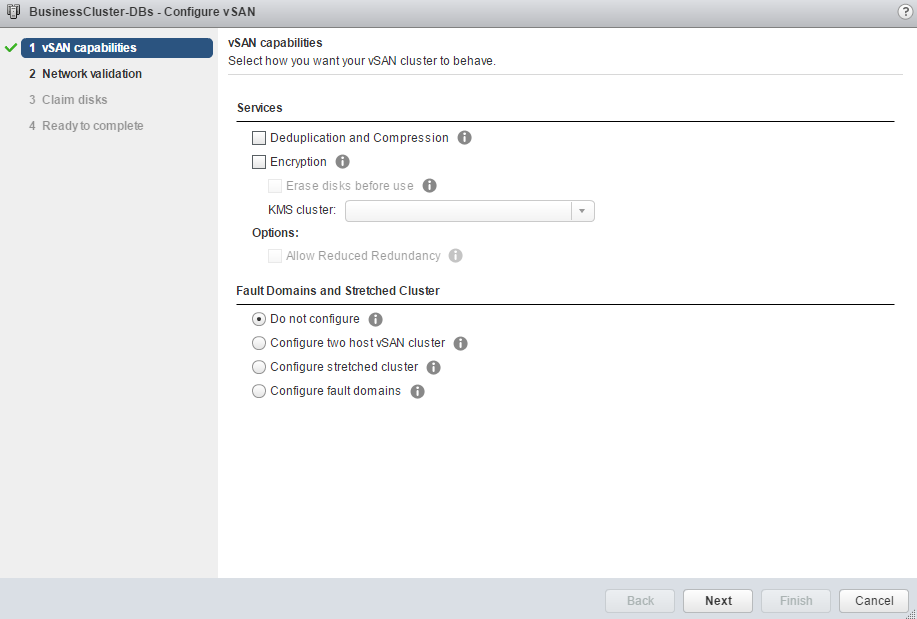Screen dimensions: 917x619
Task: Choose Configure stretched cluster option
Action: coord(260,367)
